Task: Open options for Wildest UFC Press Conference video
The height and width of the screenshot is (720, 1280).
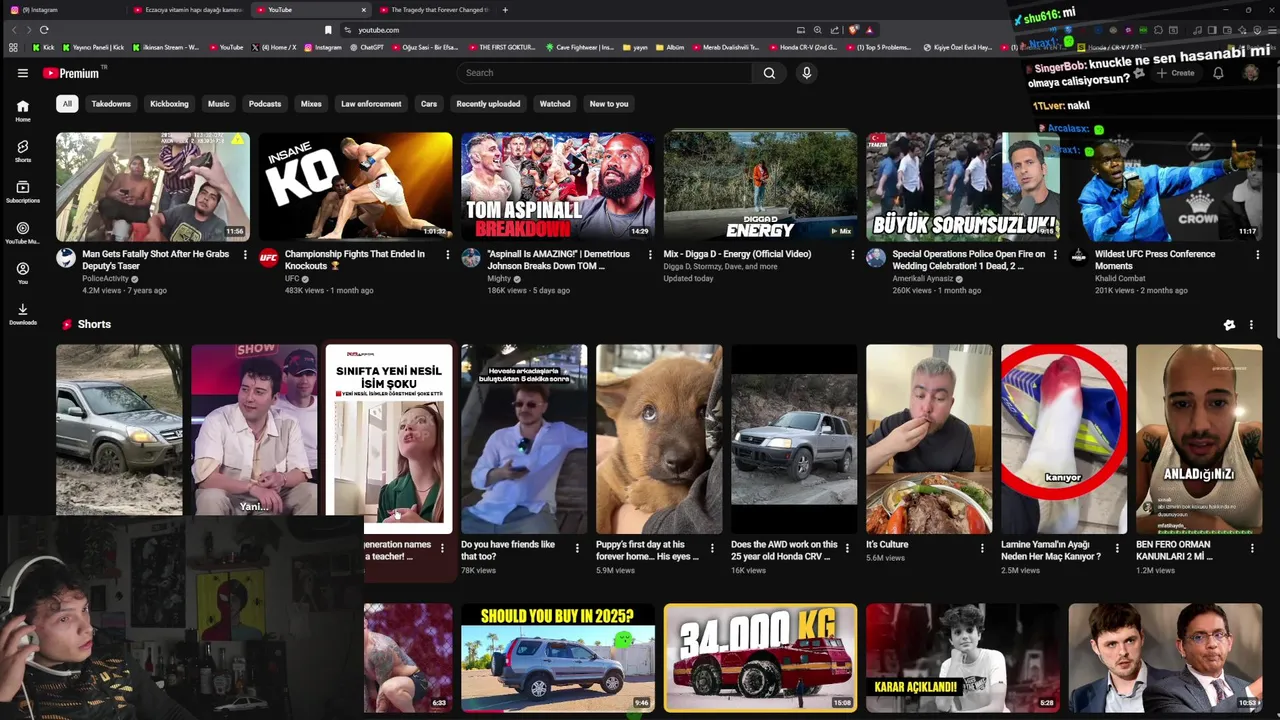Action: (x=1257, y=255)
